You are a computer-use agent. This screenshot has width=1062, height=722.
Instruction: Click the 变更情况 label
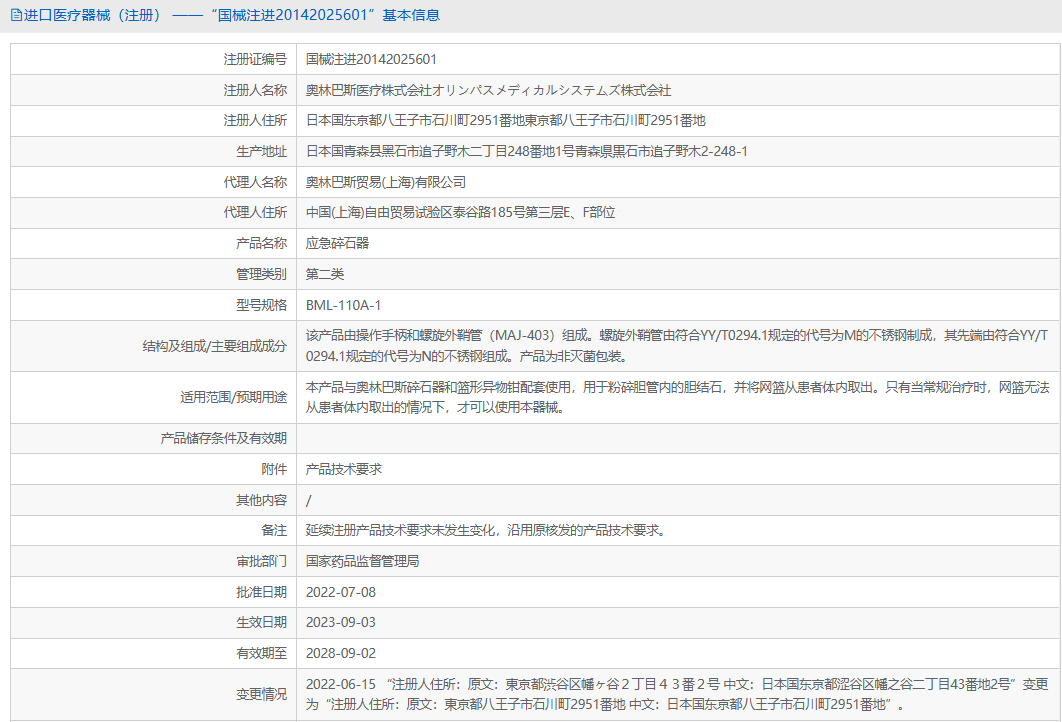[261, 694]
